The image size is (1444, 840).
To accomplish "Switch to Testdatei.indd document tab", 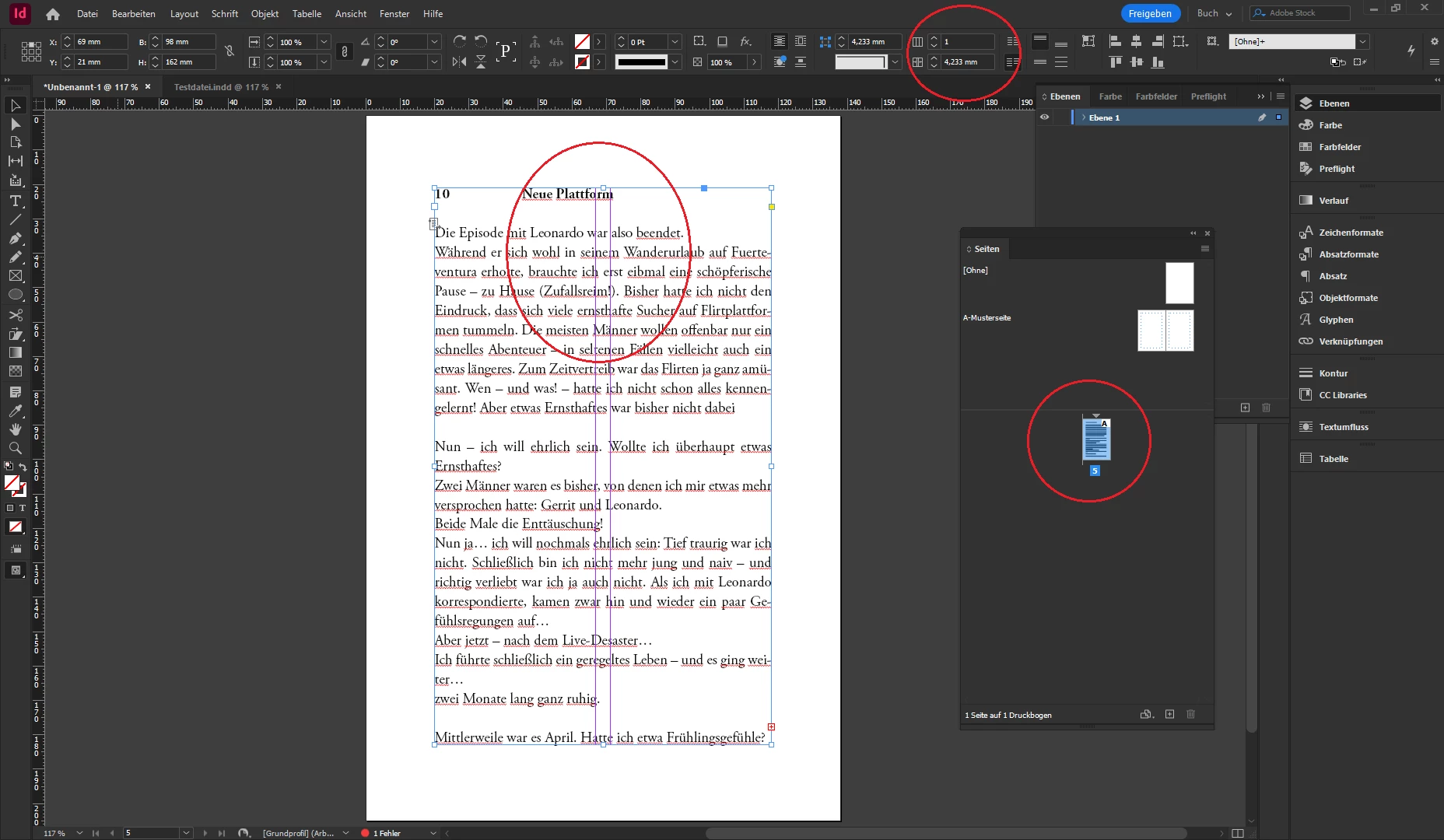I will click(x=221, y=87).
